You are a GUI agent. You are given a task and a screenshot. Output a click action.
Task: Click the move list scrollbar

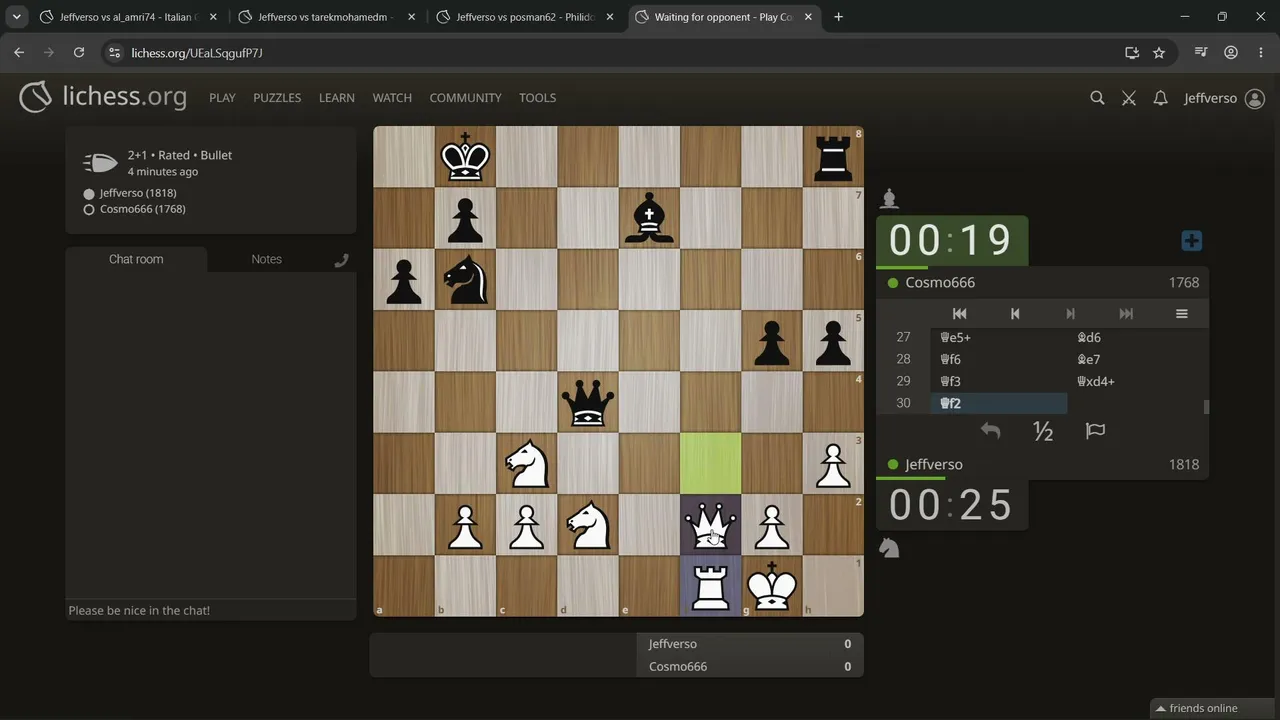tap(1206, 406)
